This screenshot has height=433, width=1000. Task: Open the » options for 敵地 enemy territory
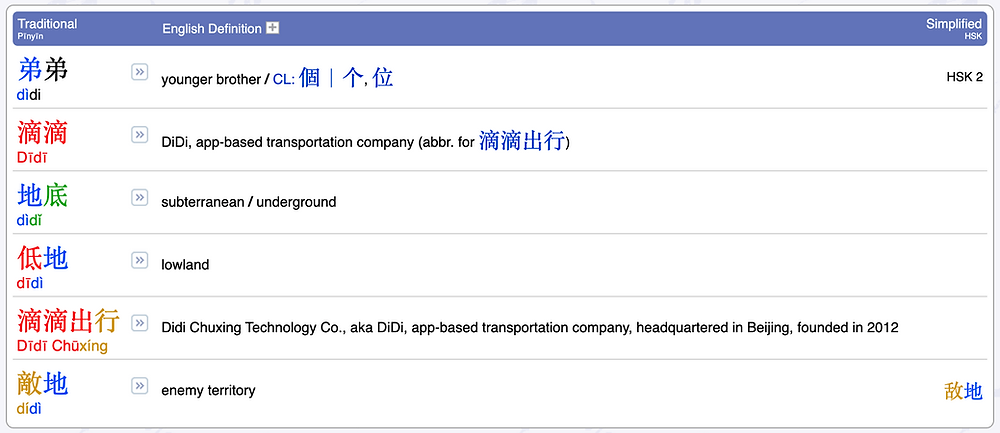click(140, 386)
